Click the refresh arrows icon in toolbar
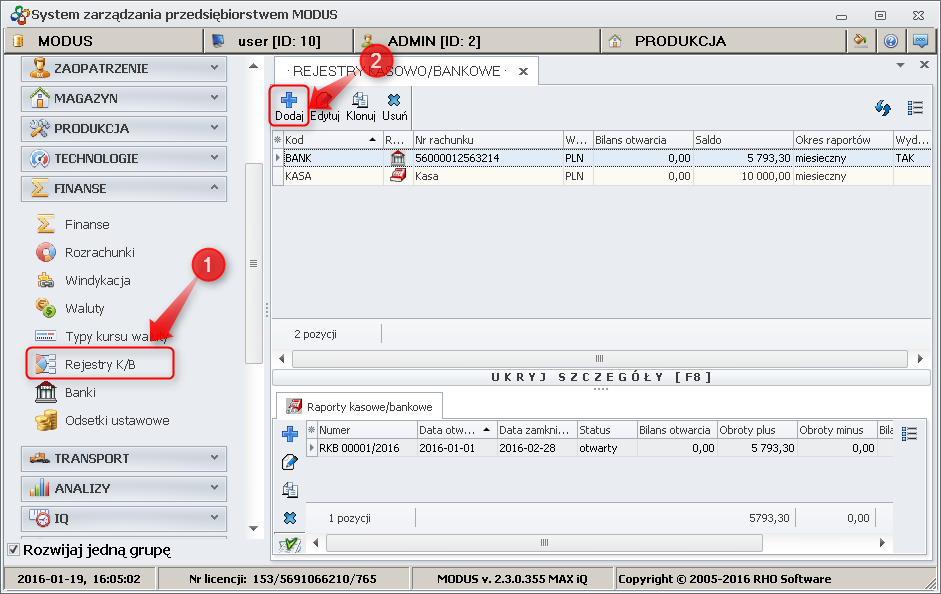Image resolution: width=941 pixels, height=594 pixels. click(x=883, y=108)
